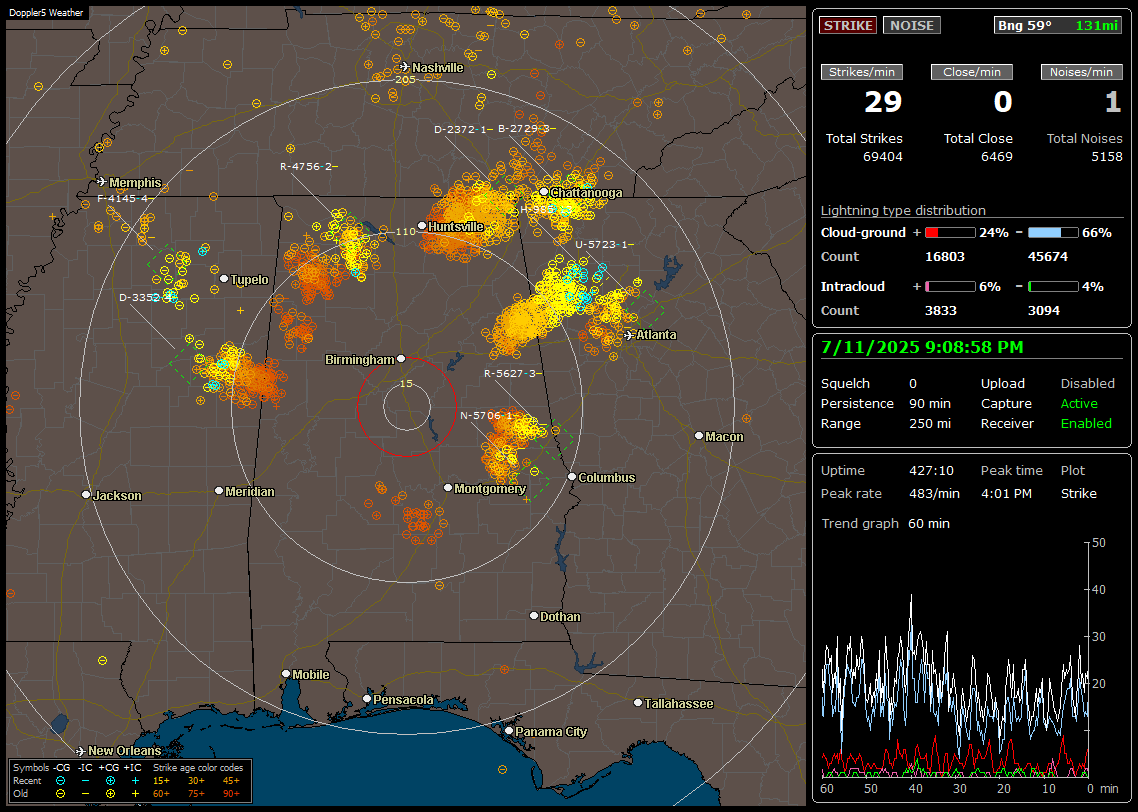Click the strike rate trend graph
Viewport: 1138px width, 812px height.
(x=956, y=659)
